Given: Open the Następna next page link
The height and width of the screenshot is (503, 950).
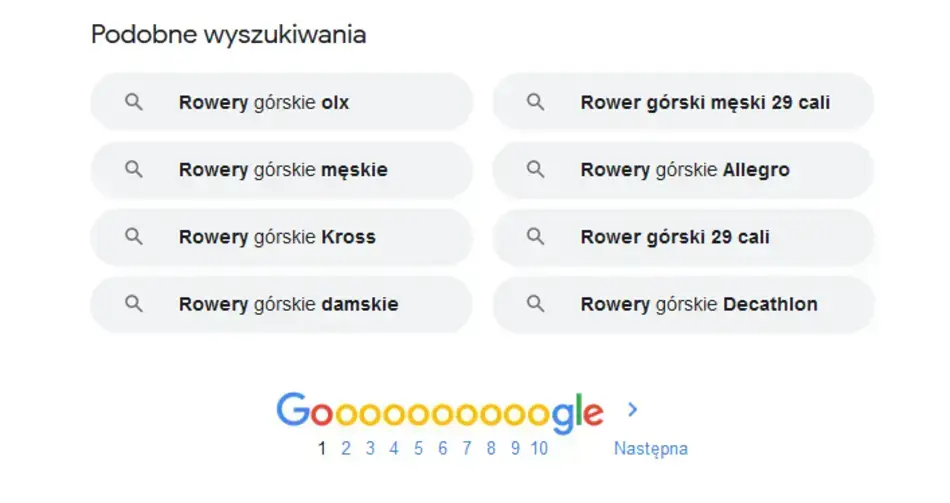Looking at the screenshot, I should click(650, 448).
